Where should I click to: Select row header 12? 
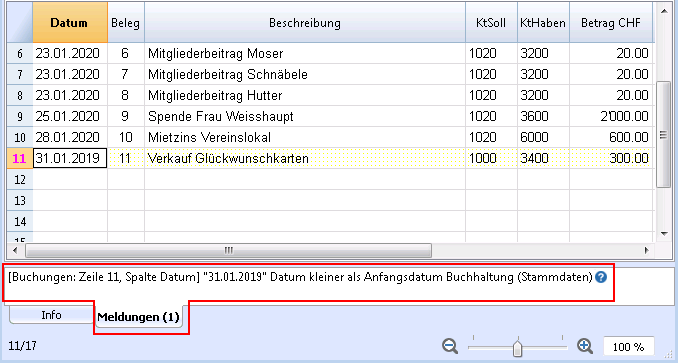pyautogui.click(x=20, y=179)
